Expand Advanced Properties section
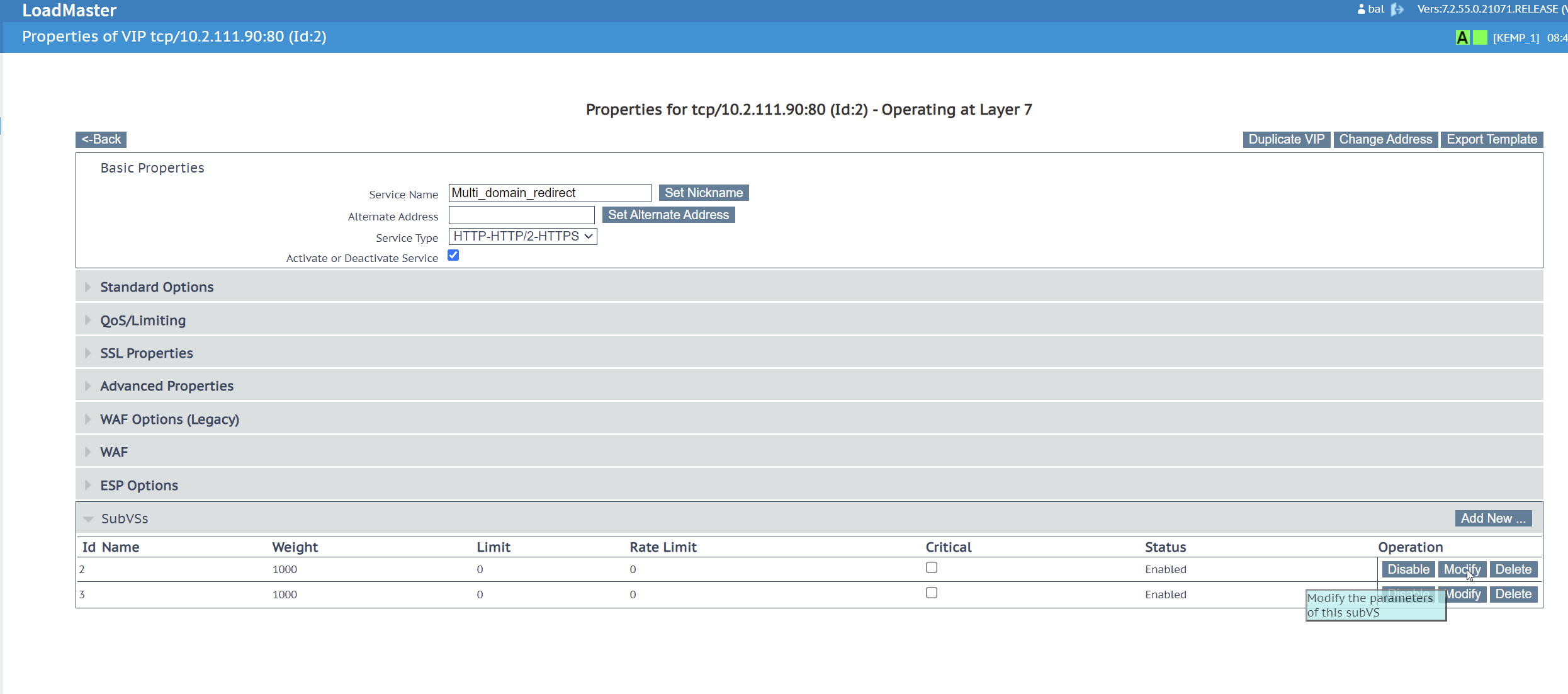The image size is (1568, 694). point(809,385)
